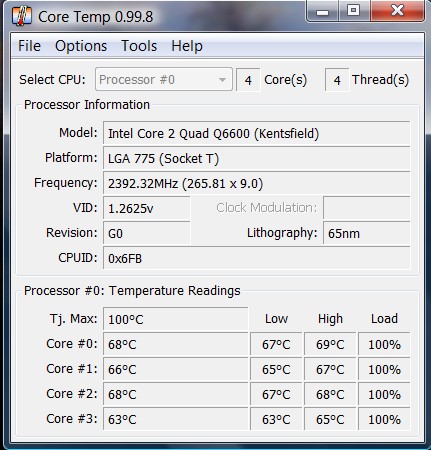Click the Tj. Max 100°C field
This screenshot has width=431, height=450.
coord(176,319)
